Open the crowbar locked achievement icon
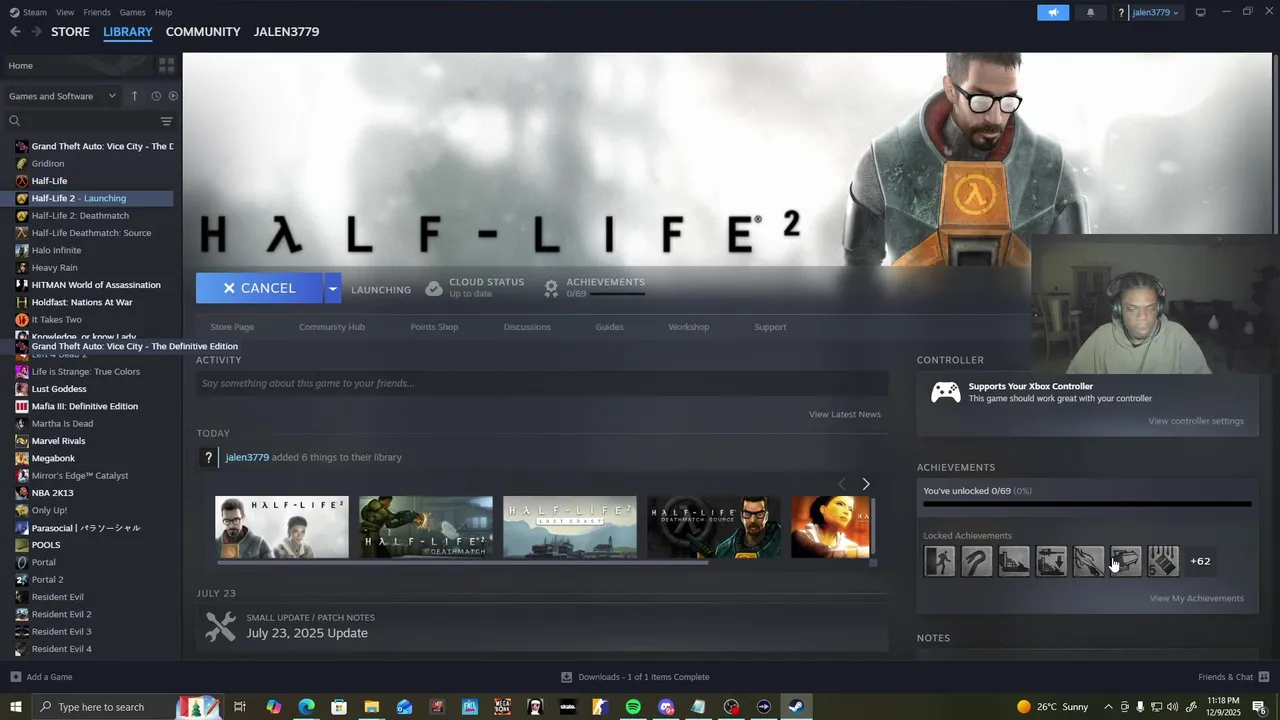 (x=977, y=561)
